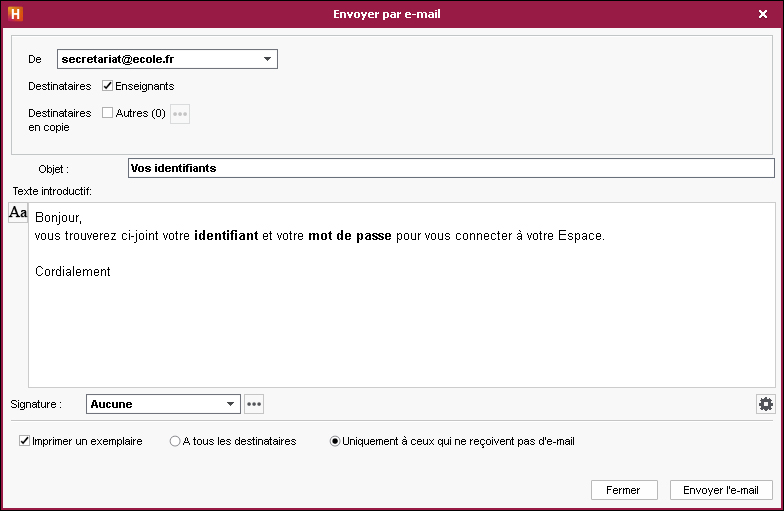The image size is (784, 511).
Task: Open the Aa text formatting icon
Action: click(18, 212)
